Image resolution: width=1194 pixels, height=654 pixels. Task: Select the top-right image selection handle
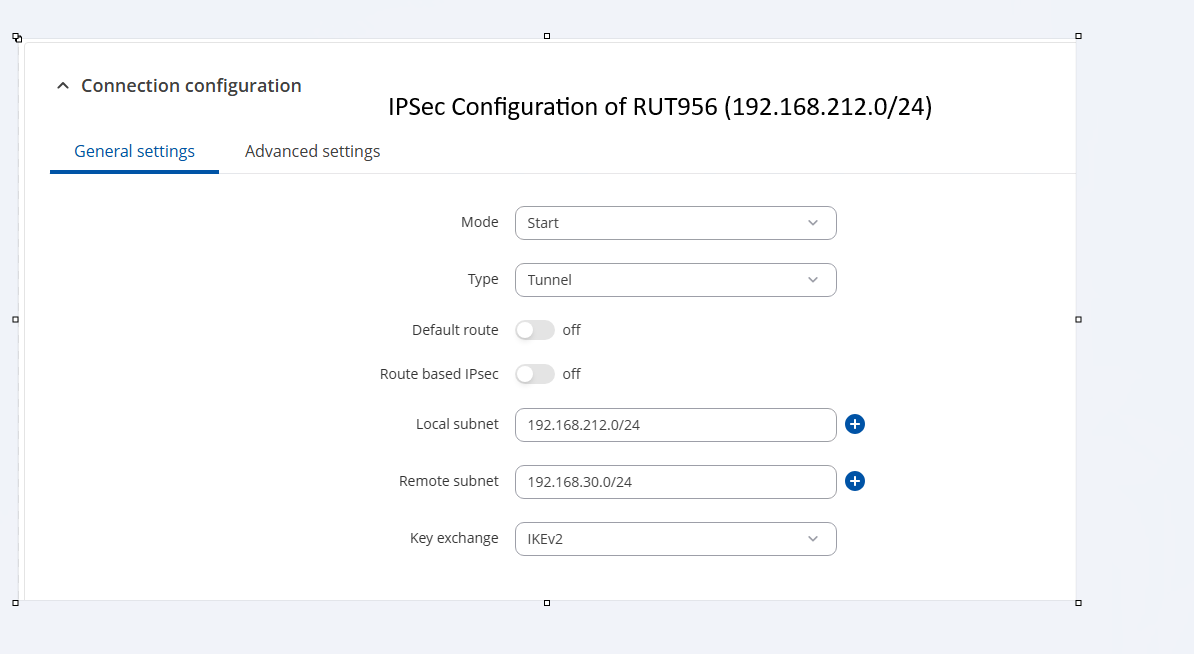[x=1078, y=36]
